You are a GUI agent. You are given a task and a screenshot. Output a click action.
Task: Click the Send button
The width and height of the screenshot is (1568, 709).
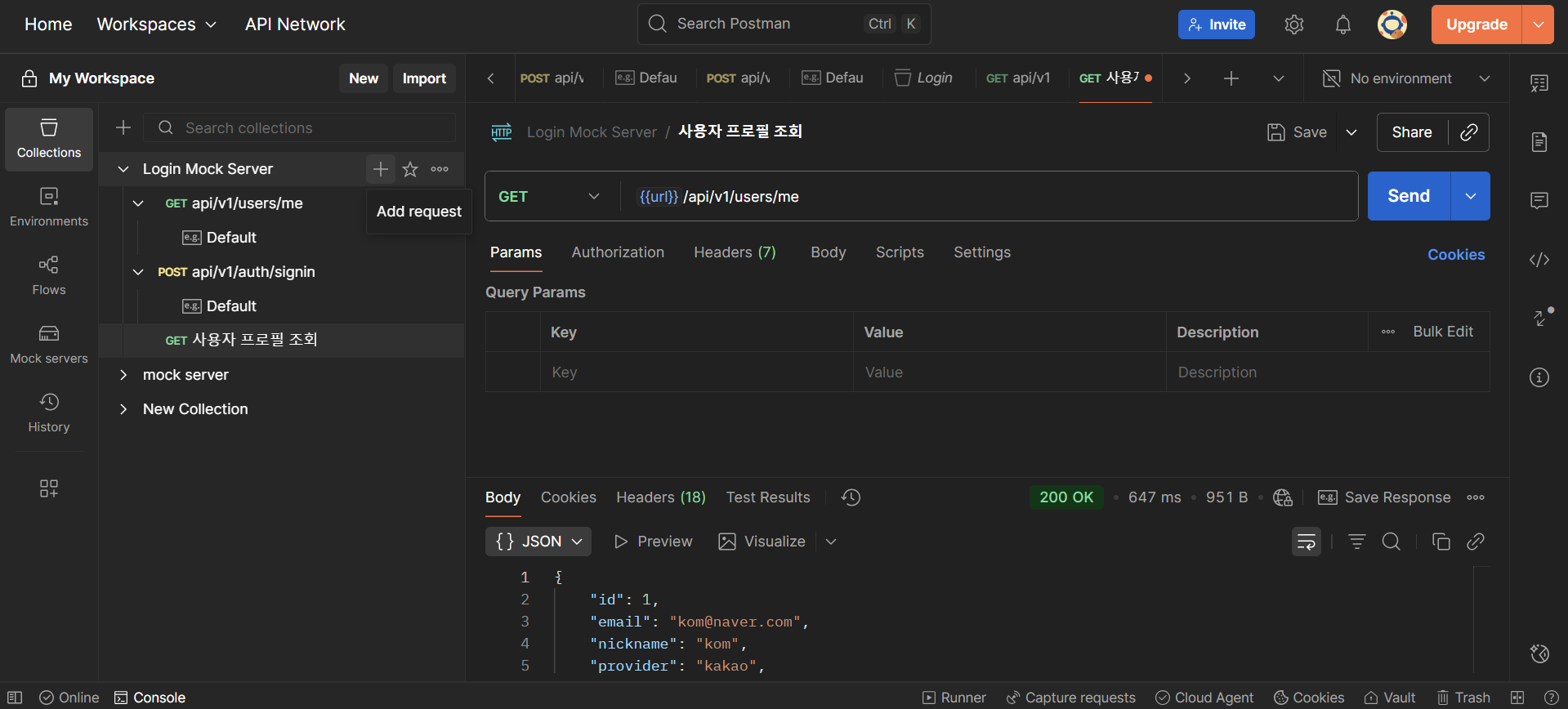(1409, 196)
